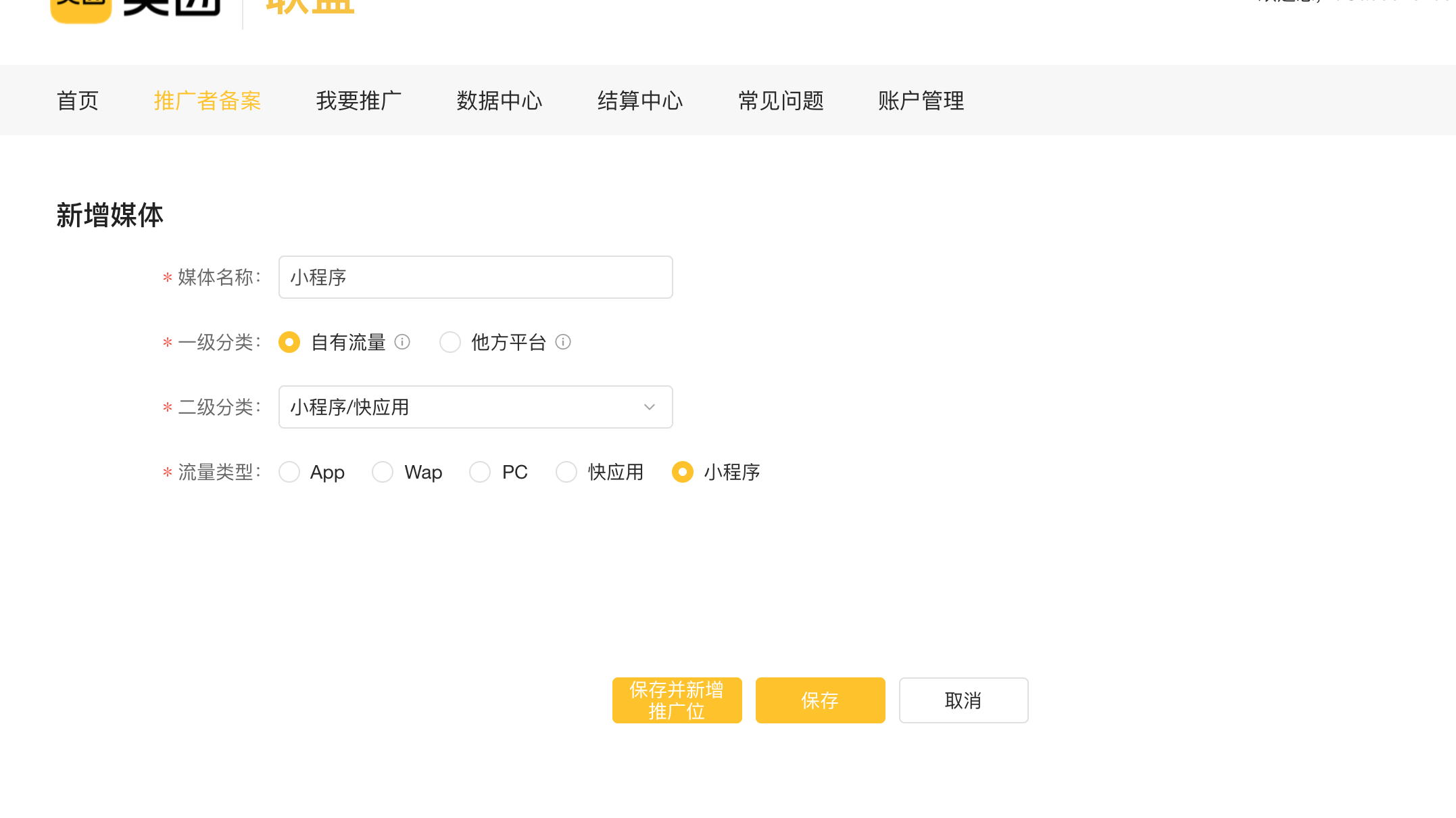Choose PC as traffic type
This screenshot has width=1456, height=818.
tap(480, 472)
